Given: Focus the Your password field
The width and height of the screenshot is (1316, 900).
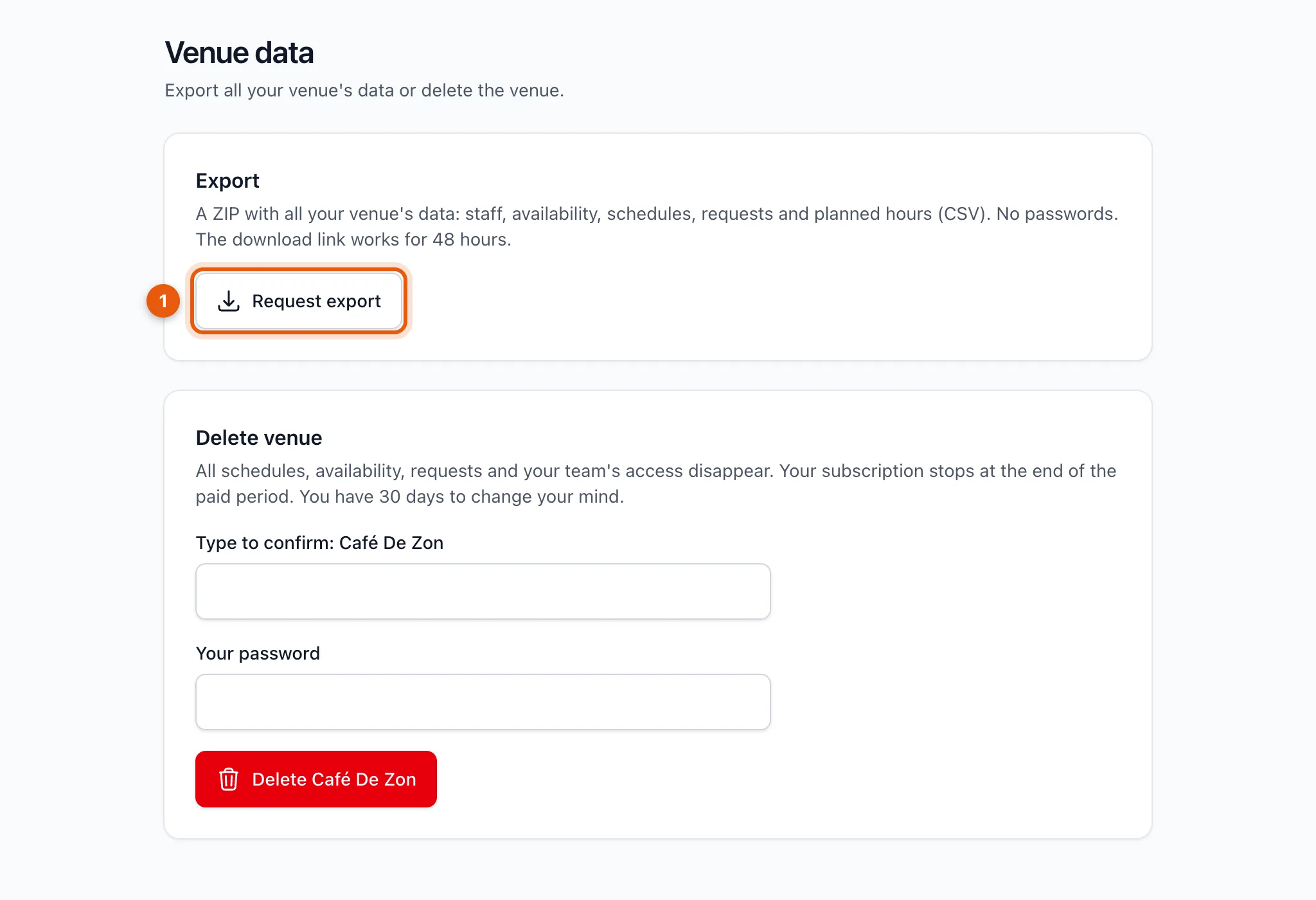Looking at the screenshot, I should click(483, 702).
